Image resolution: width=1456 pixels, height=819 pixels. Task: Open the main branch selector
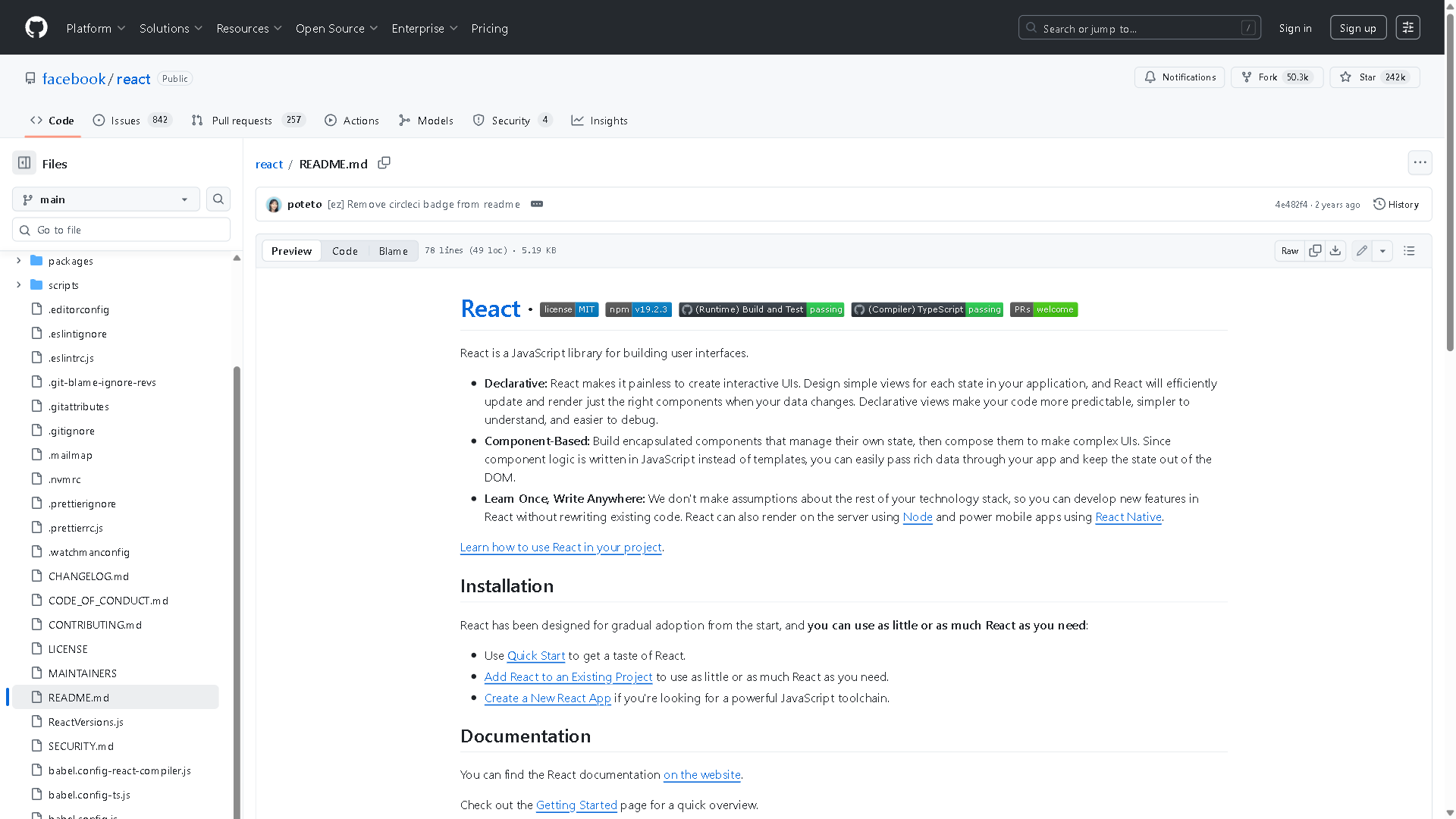(105, 199)
